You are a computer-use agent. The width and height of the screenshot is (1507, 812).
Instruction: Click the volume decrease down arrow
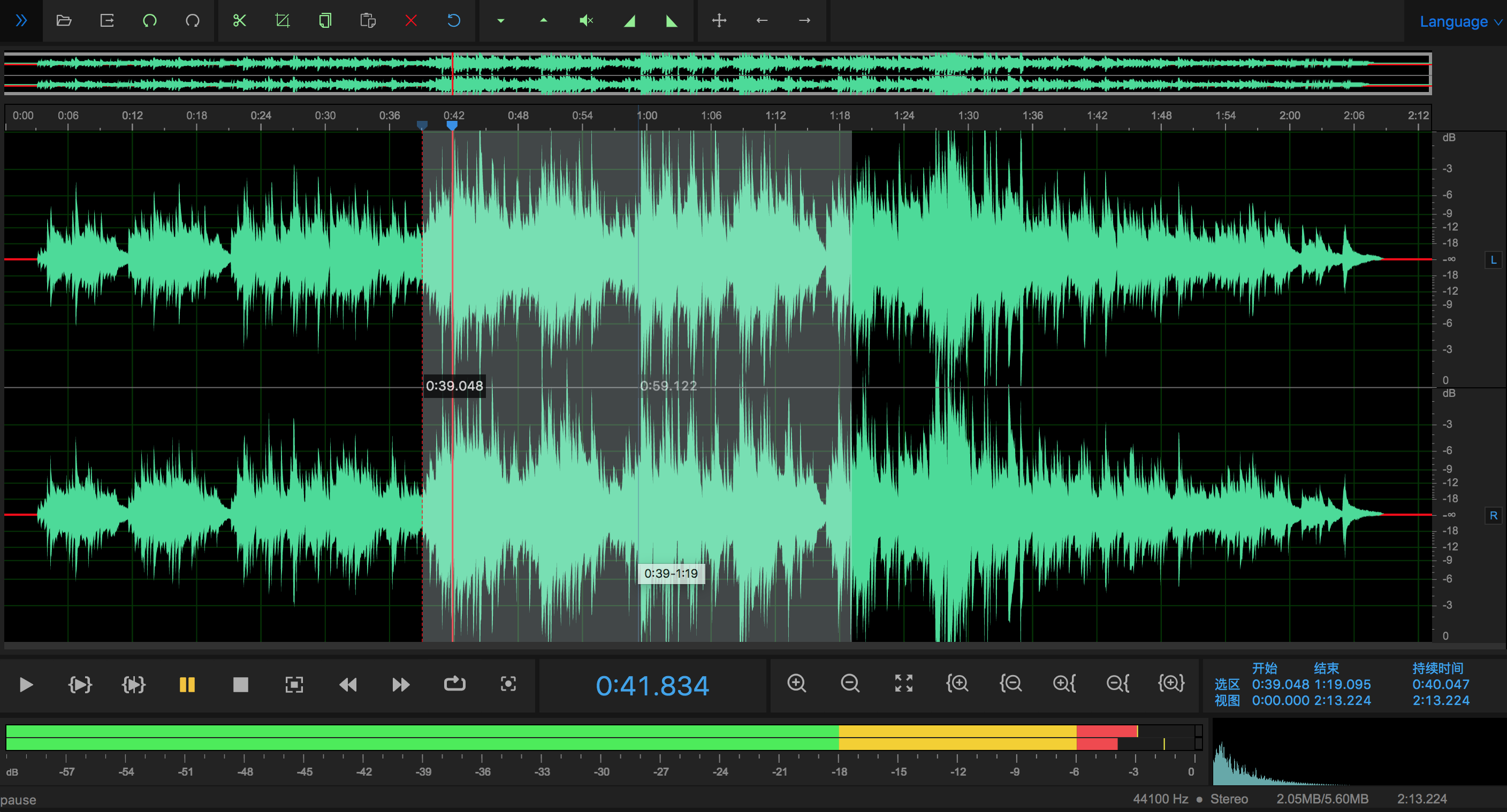pyautogui.click(x=501, y=21)
